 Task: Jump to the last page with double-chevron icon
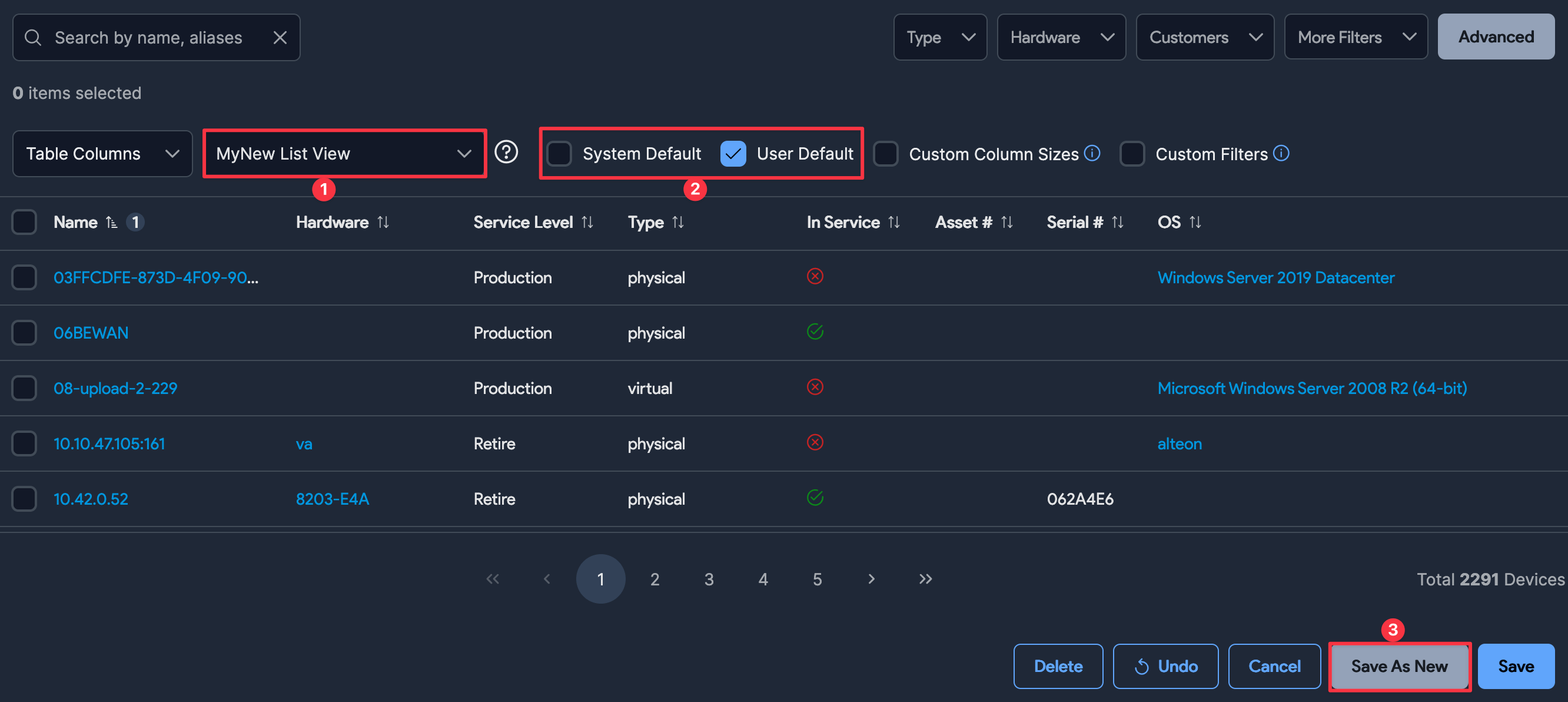coord(925,579)
